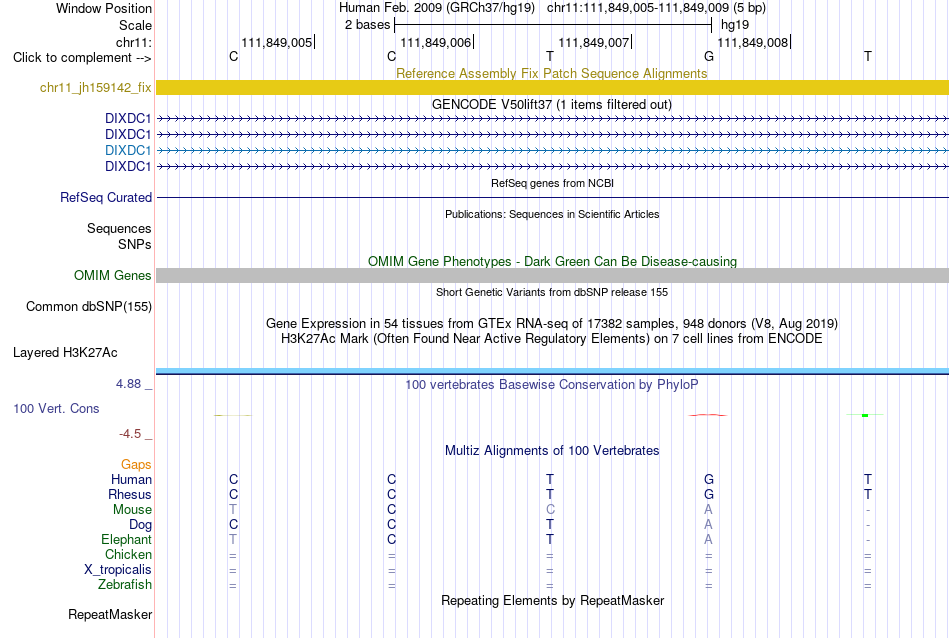
Task: Click the RepeatMasker track label
Action: [110, 614]
